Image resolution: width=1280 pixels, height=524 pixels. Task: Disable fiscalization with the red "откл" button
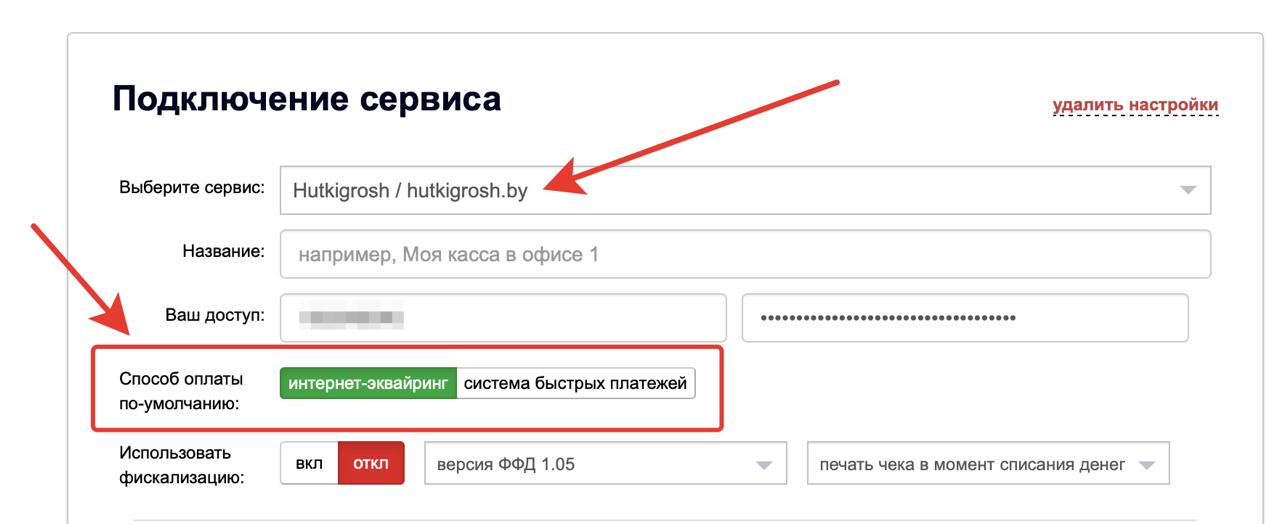click(371, 464)
